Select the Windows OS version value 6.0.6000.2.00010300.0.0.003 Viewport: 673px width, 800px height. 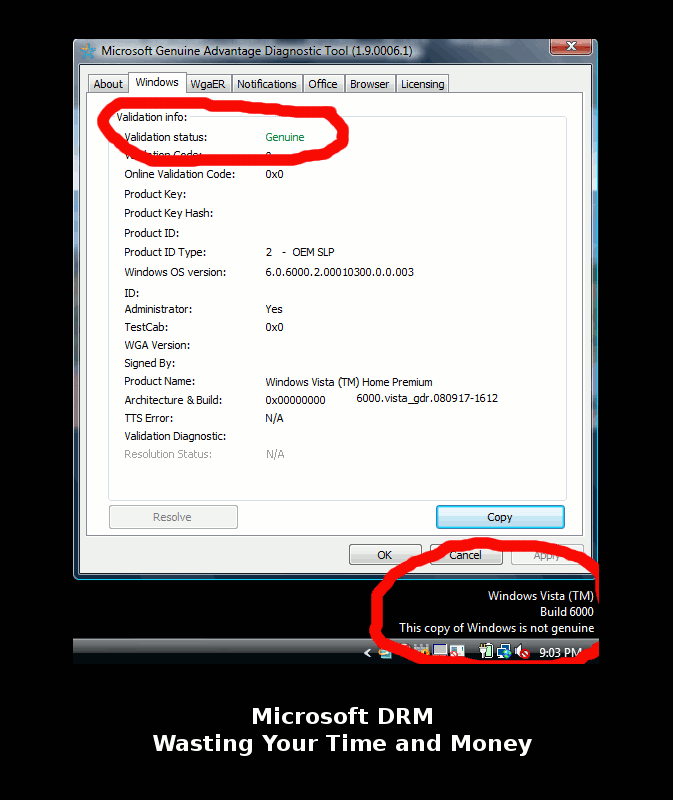(339, 272)
